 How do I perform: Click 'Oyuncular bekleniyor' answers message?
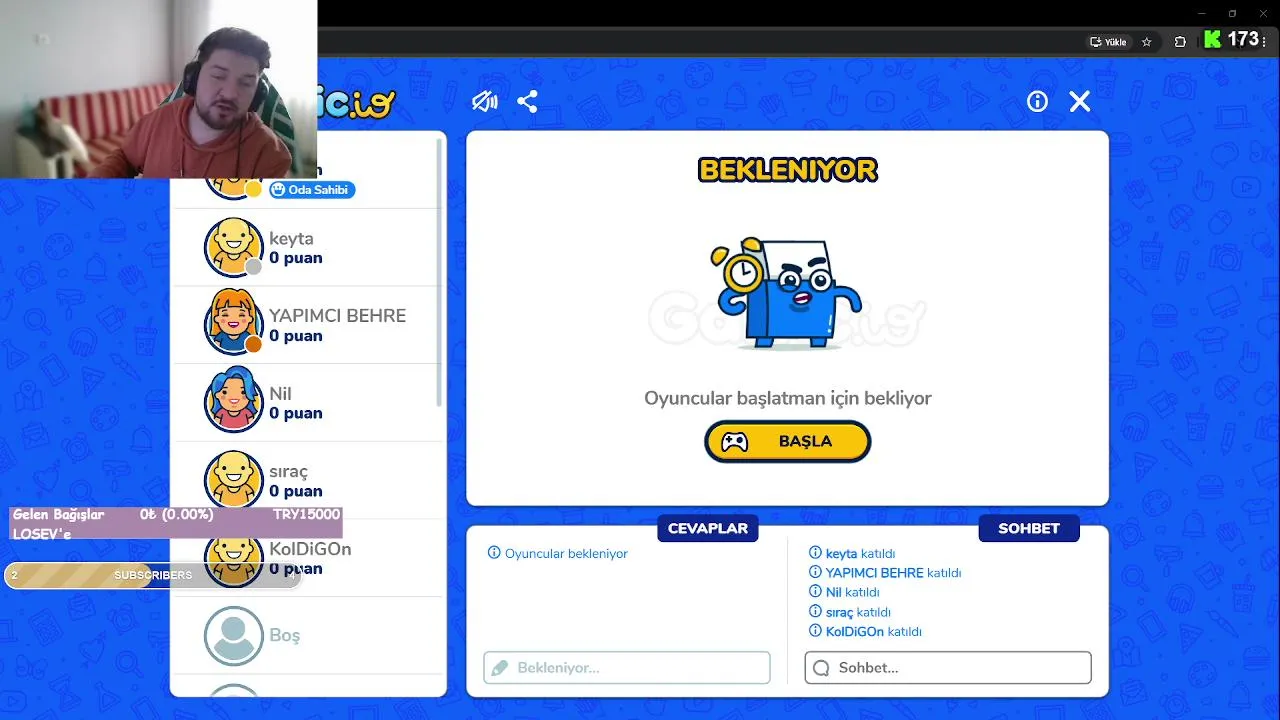[558, 554]
